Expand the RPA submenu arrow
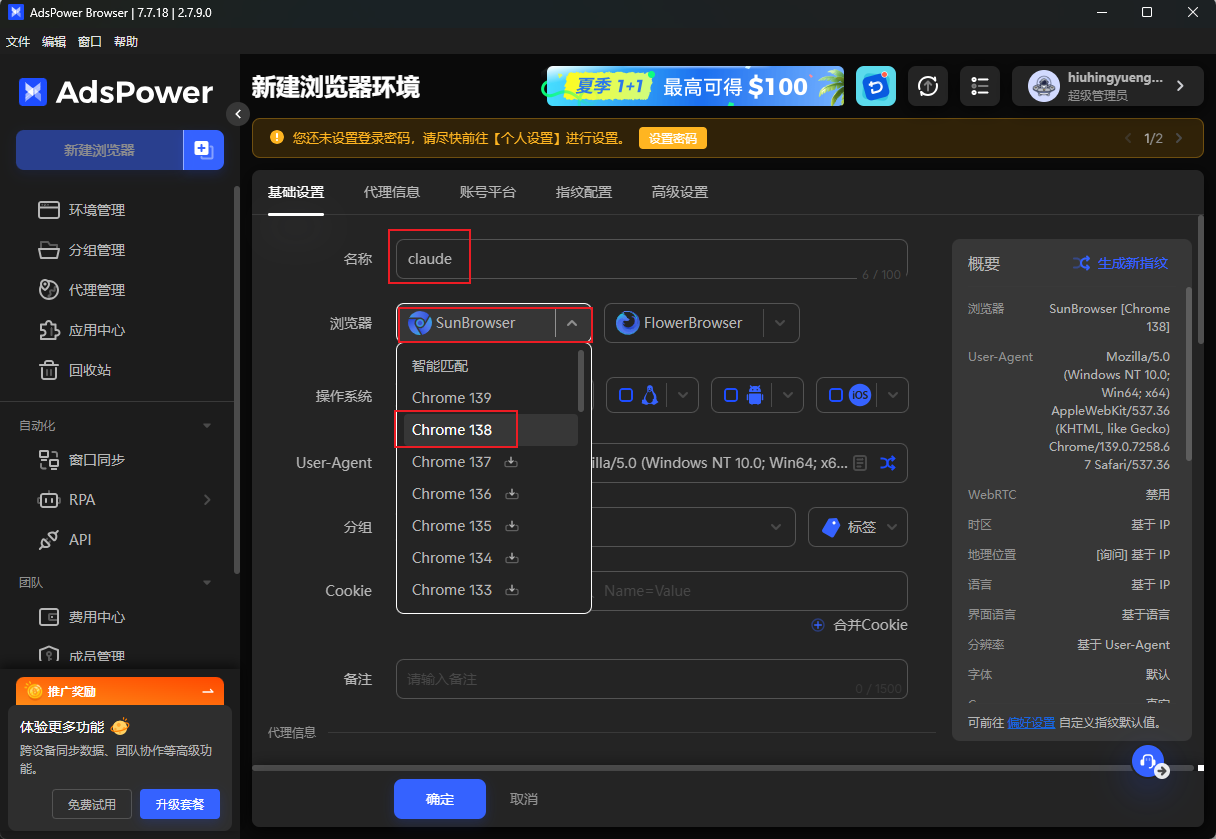This screenshot has width=1216, height=839. click(x=207, y=500)
